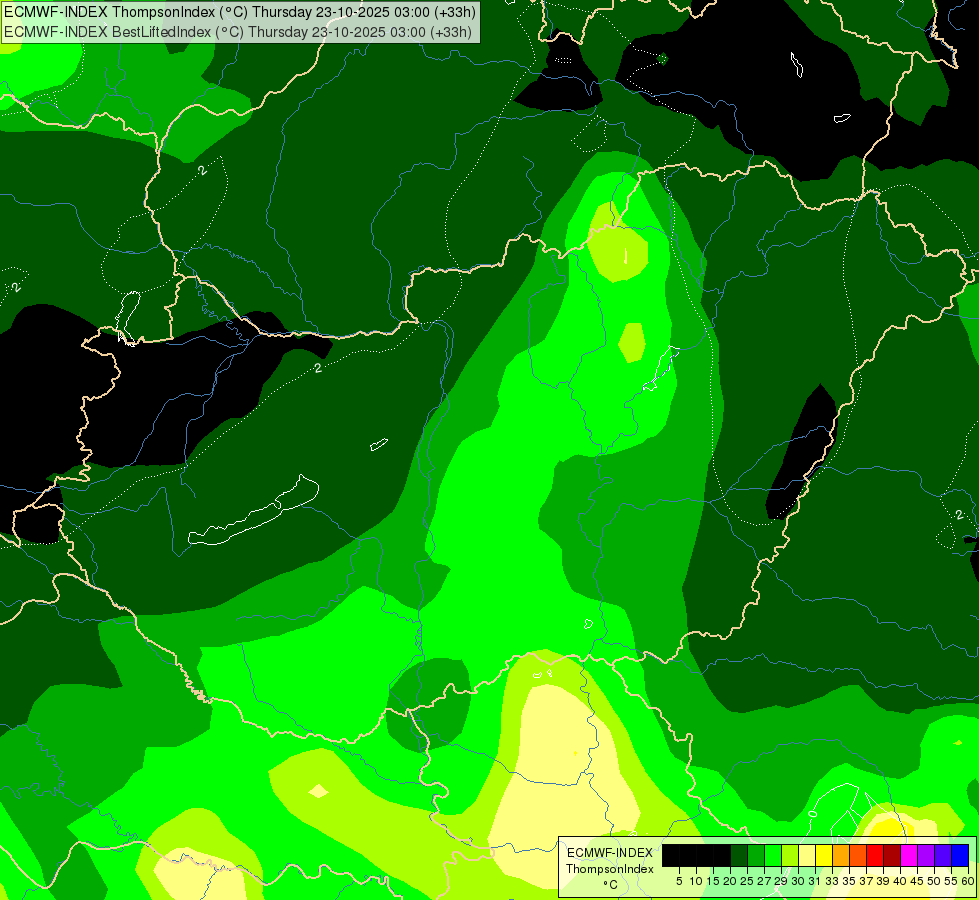This screenshot has width=979, height=900.
Task: Click the ThompsonIndex text in the legend
Action: [610, 869]
